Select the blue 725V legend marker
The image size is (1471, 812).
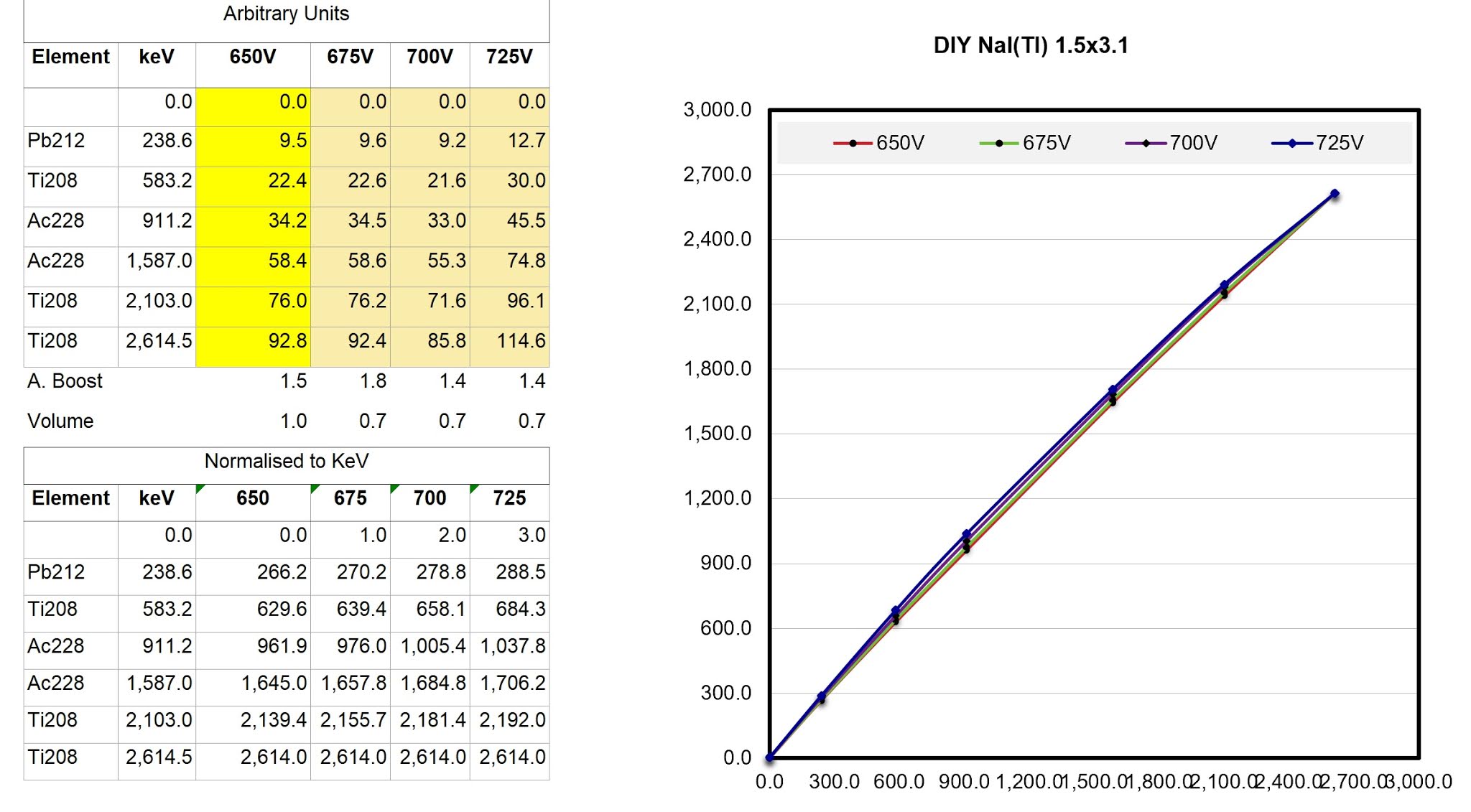[1293, 142]
